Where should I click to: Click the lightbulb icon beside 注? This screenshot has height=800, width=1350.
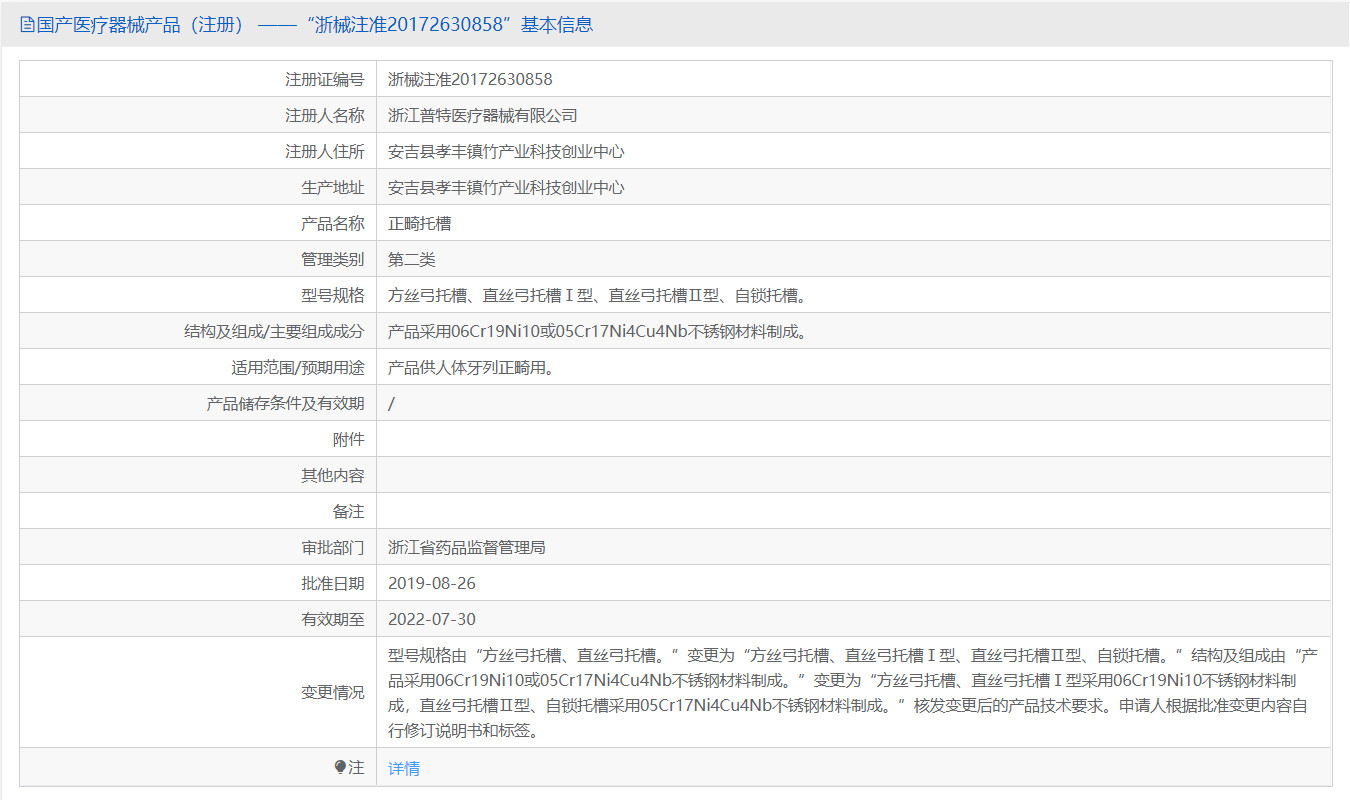(340, 767)
